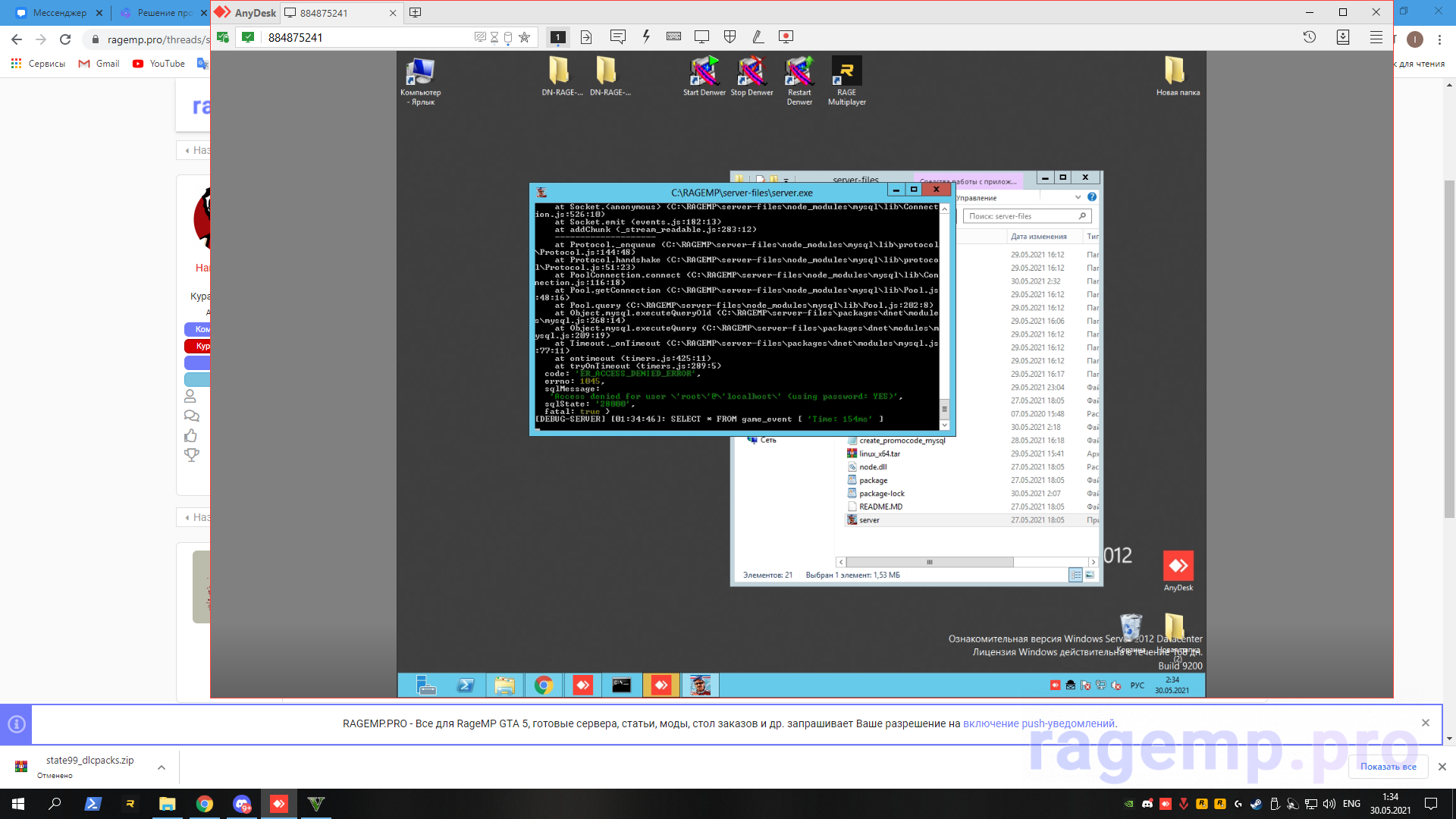1456x819 pixels.
Task: Sort by Дата изменения column header
Action: (1038, 237)
